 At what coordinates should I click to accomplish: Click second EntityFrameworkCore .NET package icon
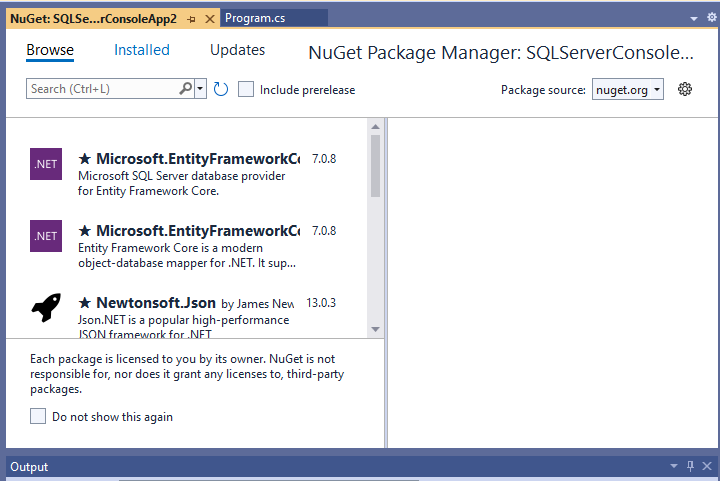pos(46,236)
